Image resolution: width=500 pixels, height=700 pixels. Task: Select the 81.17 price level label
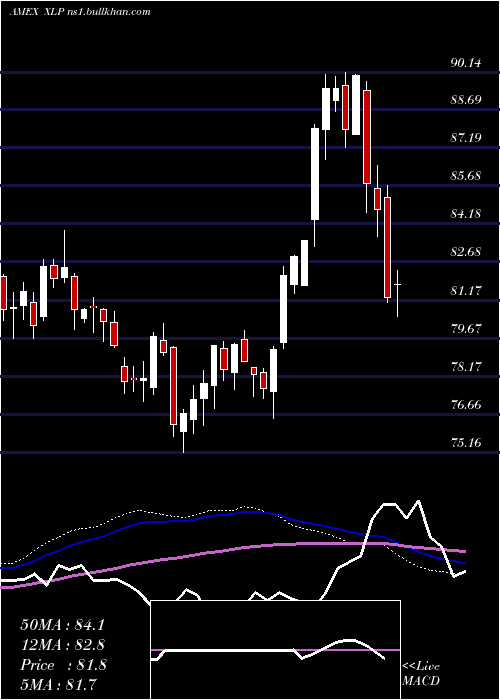(x=466, y=291)
